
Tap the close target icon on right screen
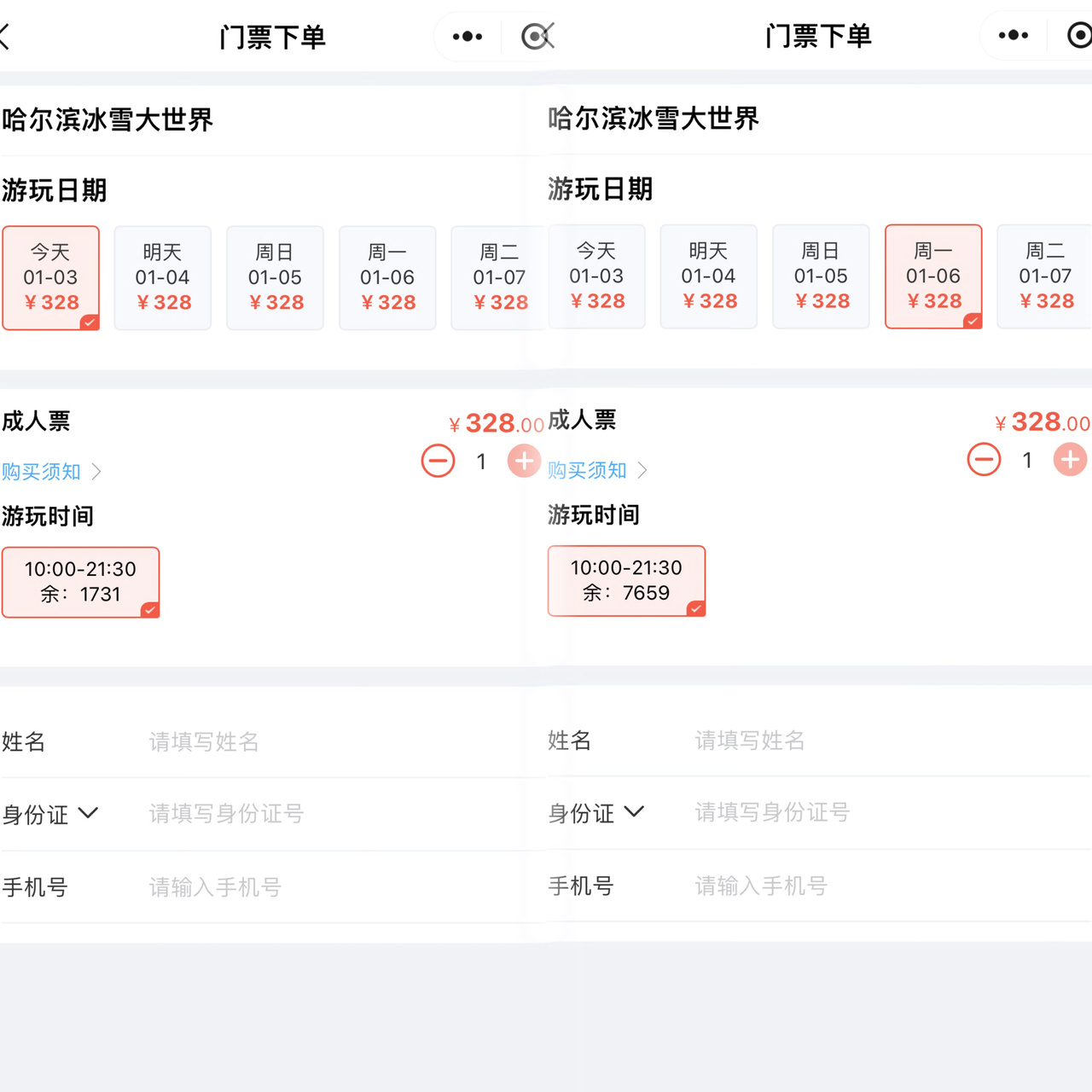click(x=1079, y=35)
